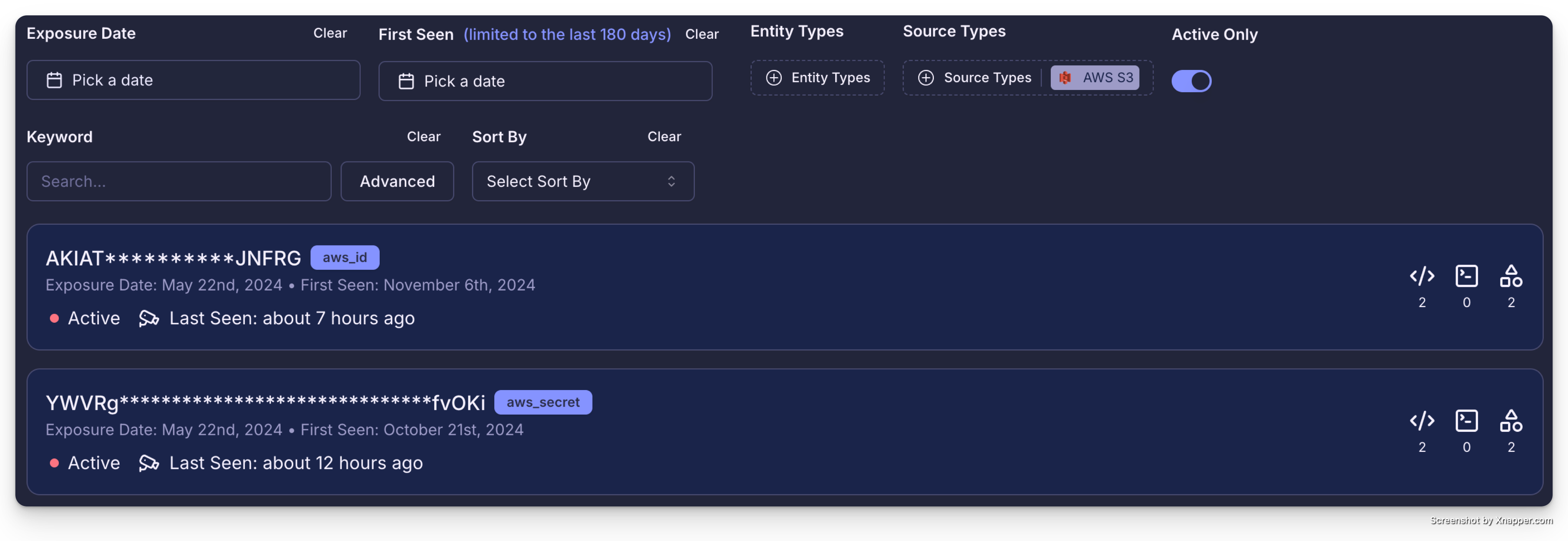Screen dimensions: 1568x541
Task: Open the Advanced keyword options
Action: [397, 181]
